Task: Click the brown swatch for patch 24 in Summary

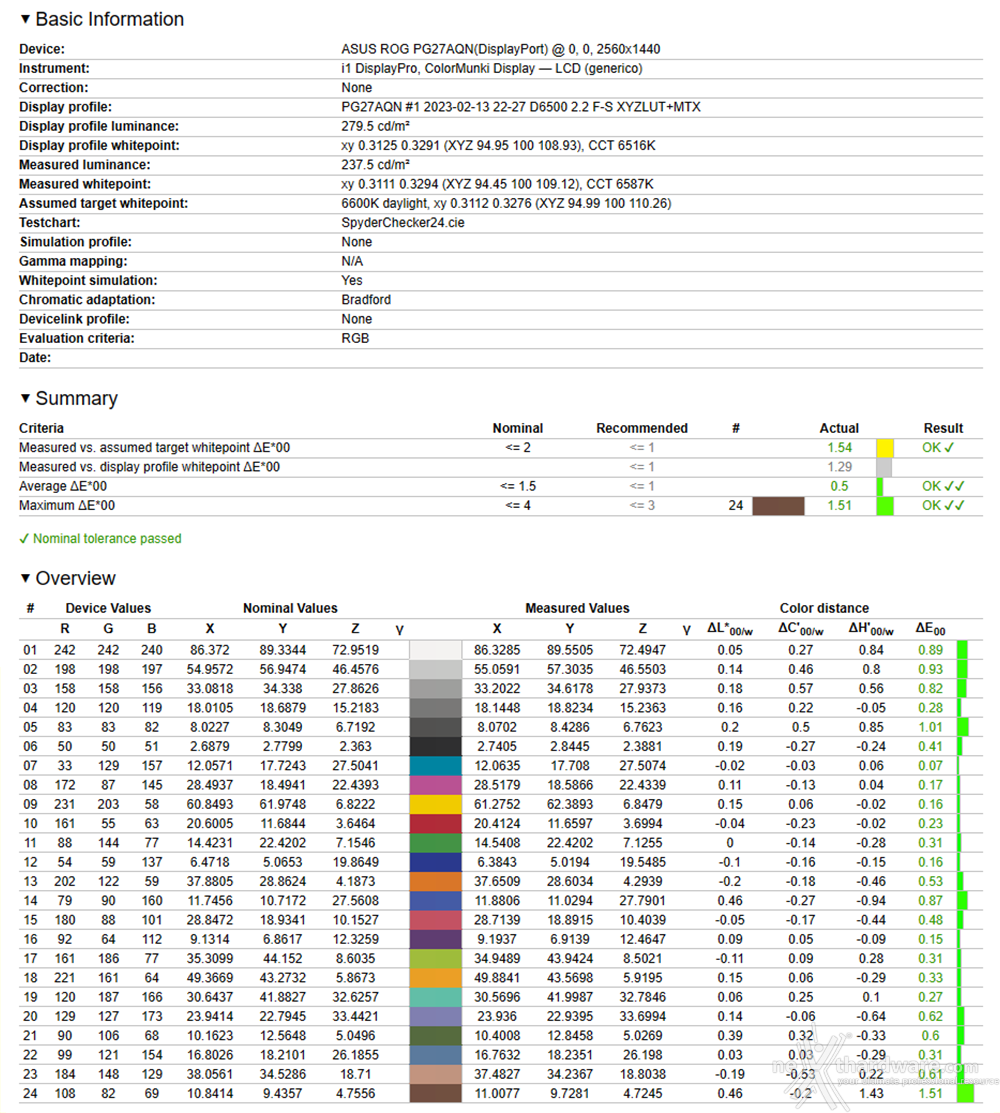Action: (778, 505)
